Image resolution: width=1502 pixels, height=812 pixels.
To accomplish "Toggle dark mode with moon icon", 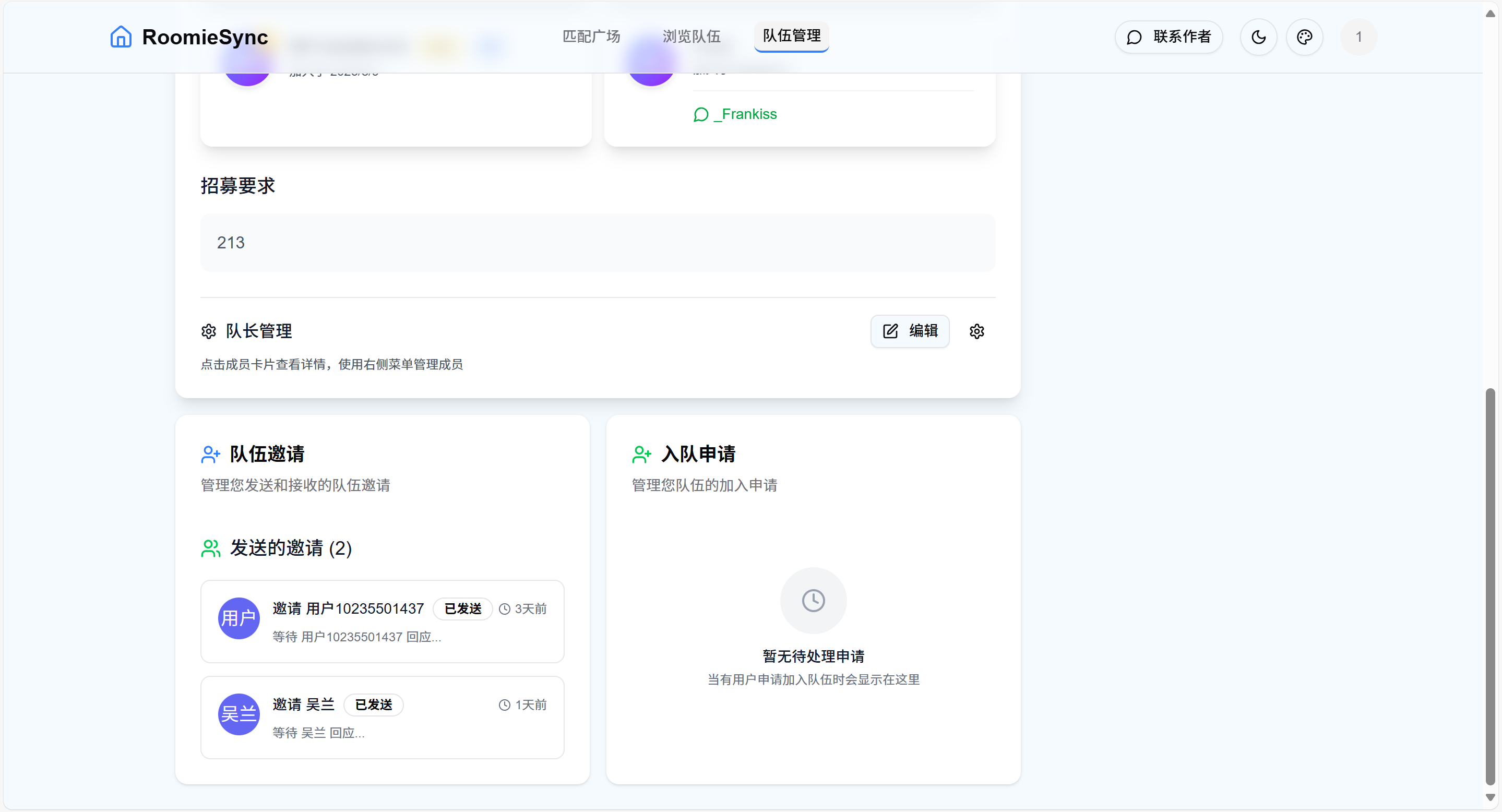I will 1258,37.
